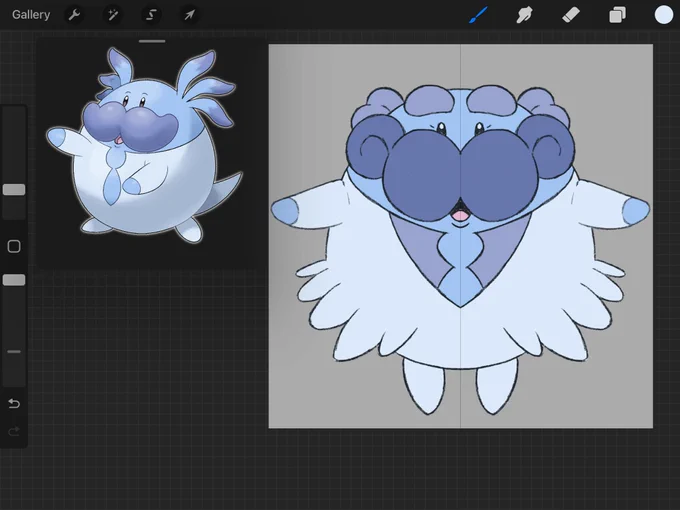Select the Brush tool
This screenshot has height=510, width=680.
coord(479,15)
